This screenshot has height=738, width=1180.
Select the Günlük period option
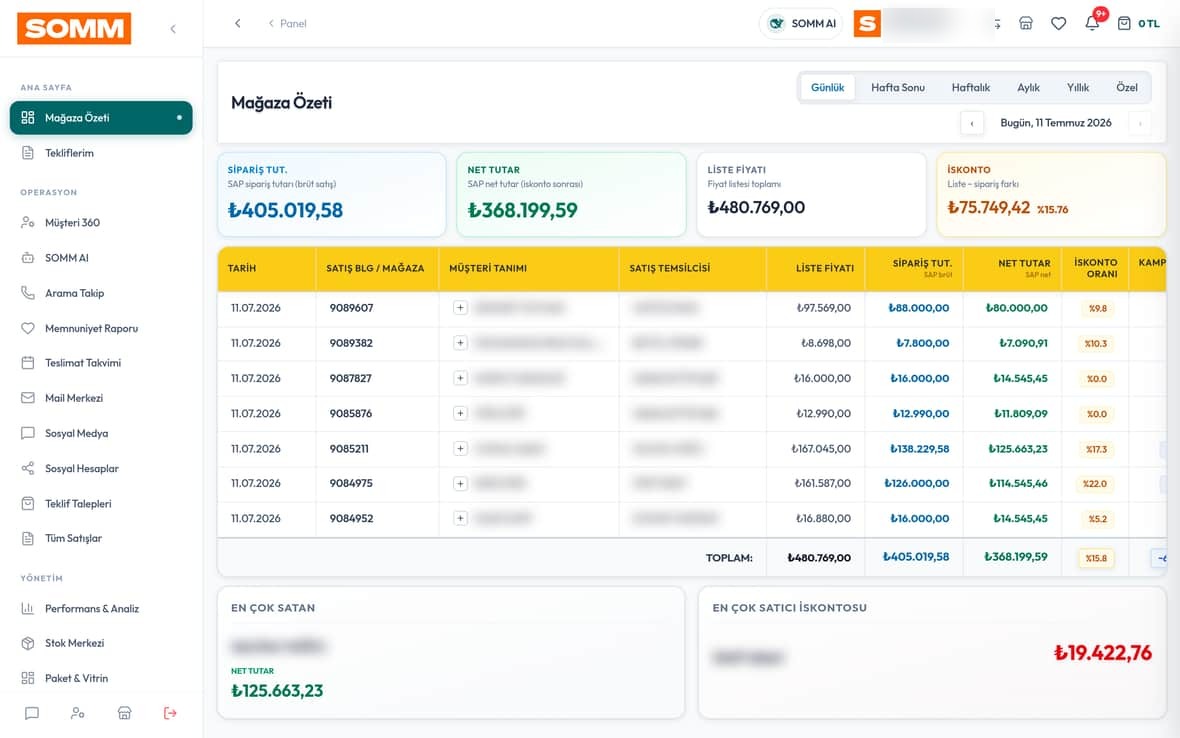[827, 87]
